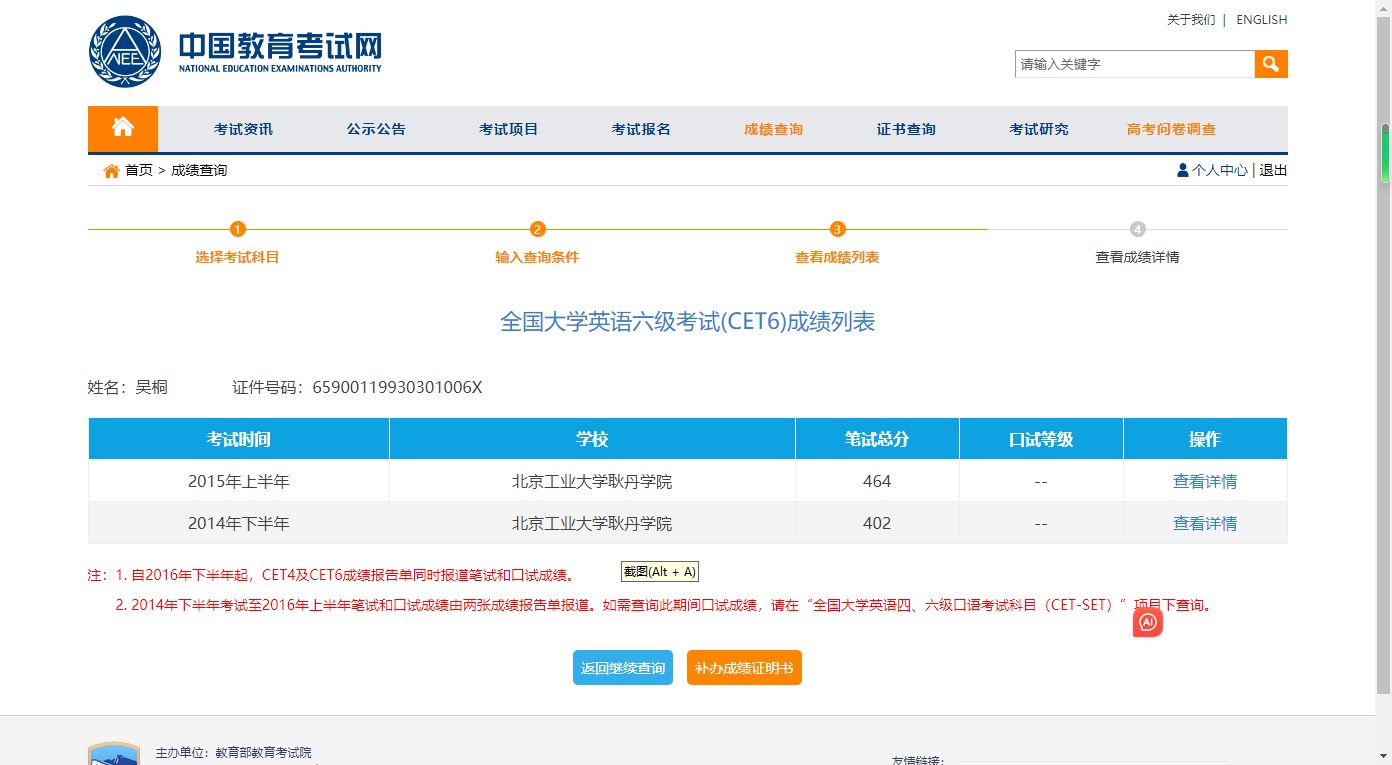Click the 返回继续查询 button
This screenshot has height=765, width=1392.
pos(623,668)
